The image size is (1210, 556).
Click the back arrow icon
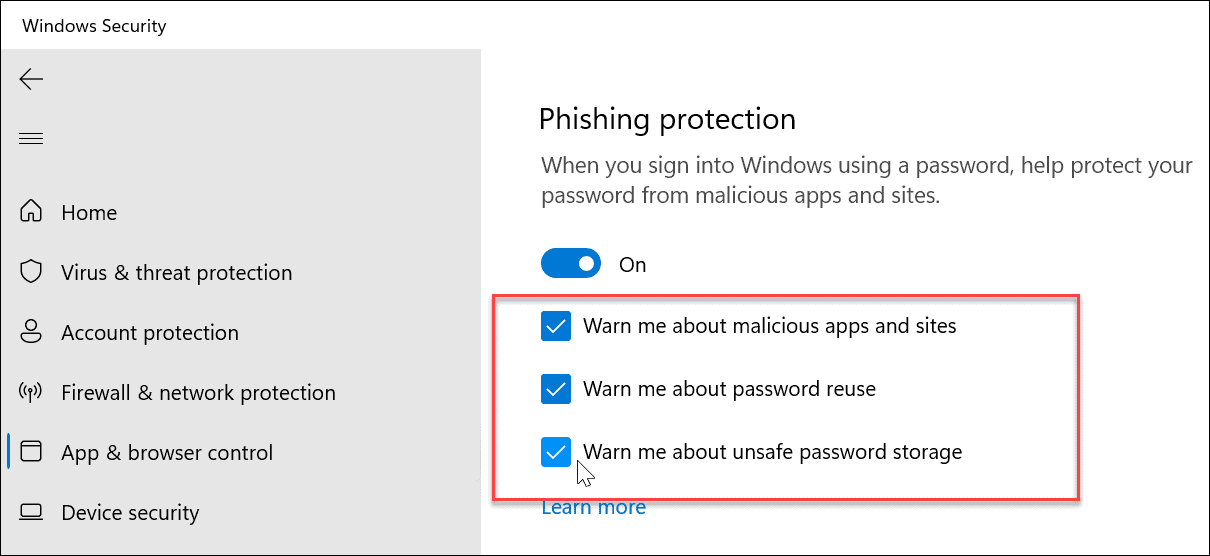coord(31,79)
